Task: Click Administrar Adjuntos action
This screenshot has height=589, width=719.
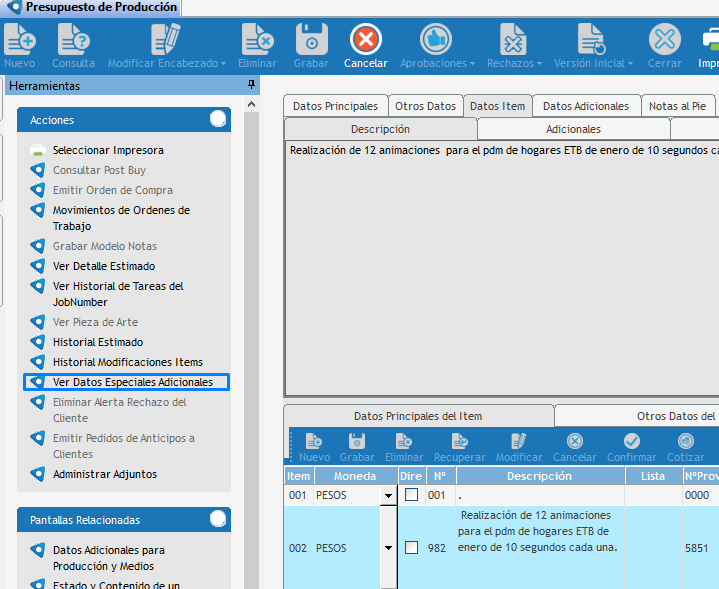Action: click(104, 474)
